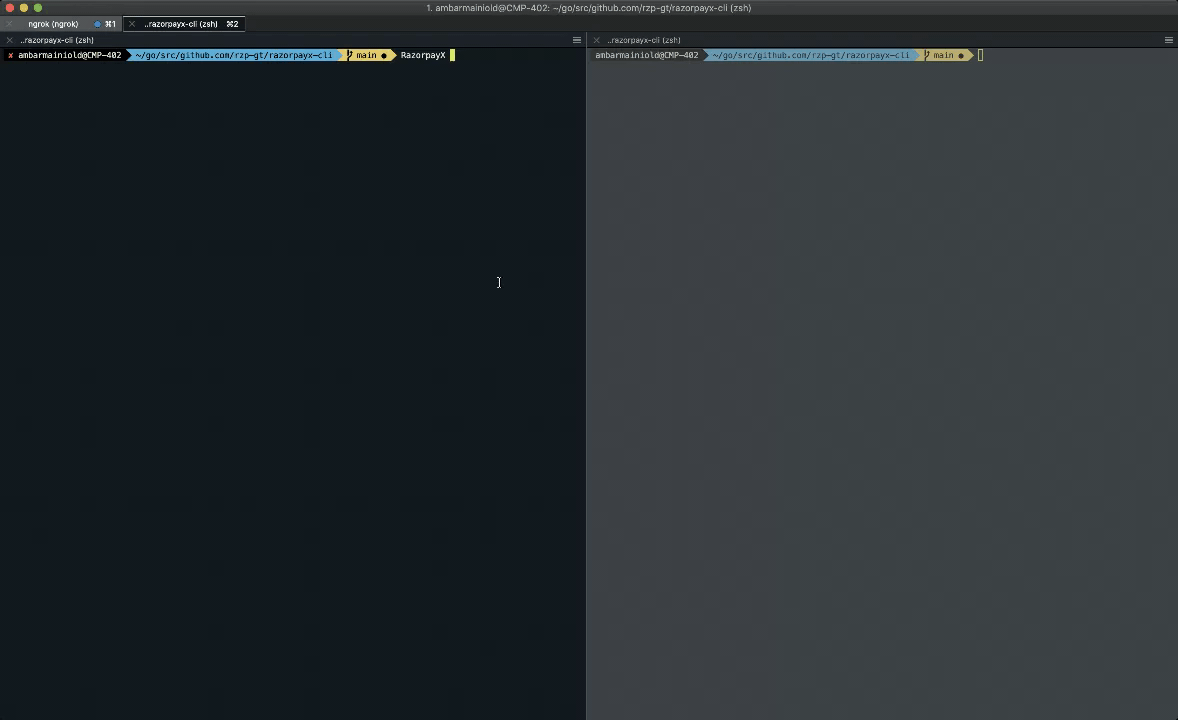Open the right pane's hamburger menu
The width and height of the screenshot is (1178, 720).
click(1169, 40)
